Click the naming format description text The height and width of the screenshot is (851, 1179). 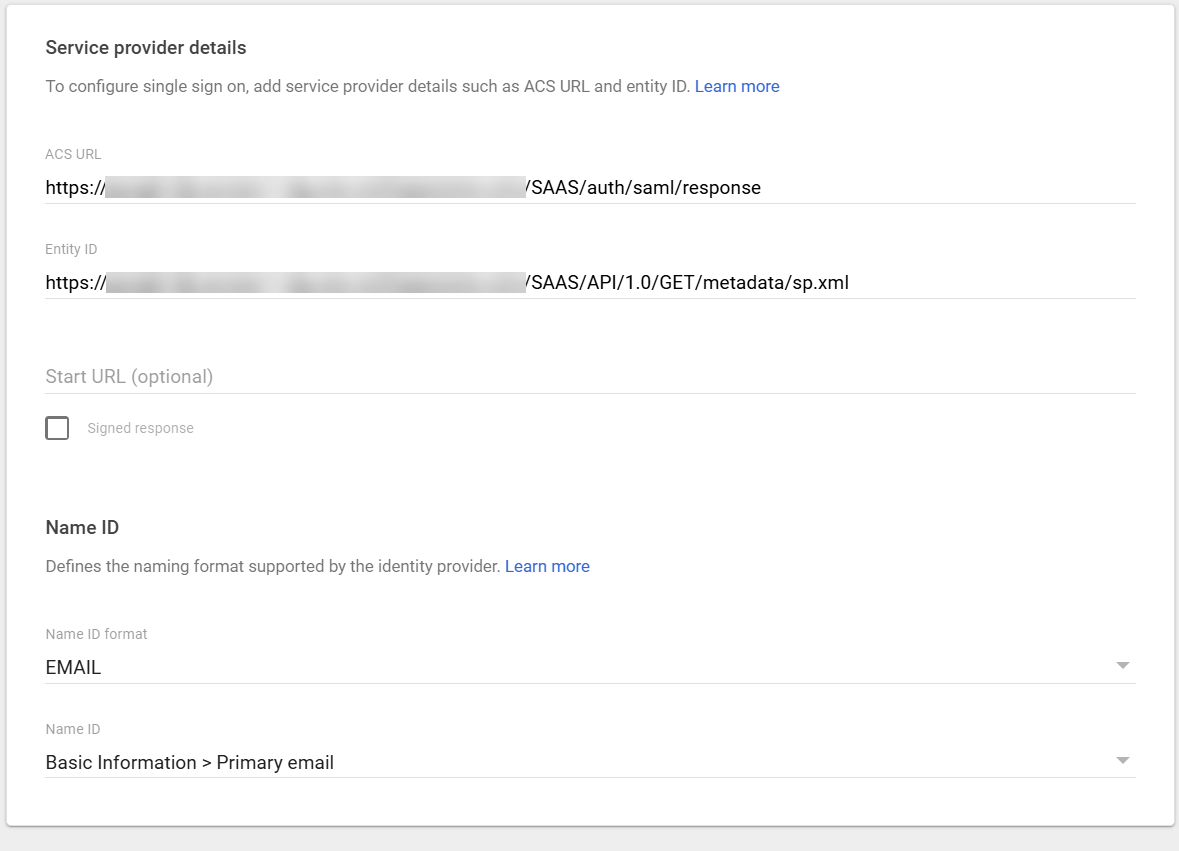pos(273,566)
